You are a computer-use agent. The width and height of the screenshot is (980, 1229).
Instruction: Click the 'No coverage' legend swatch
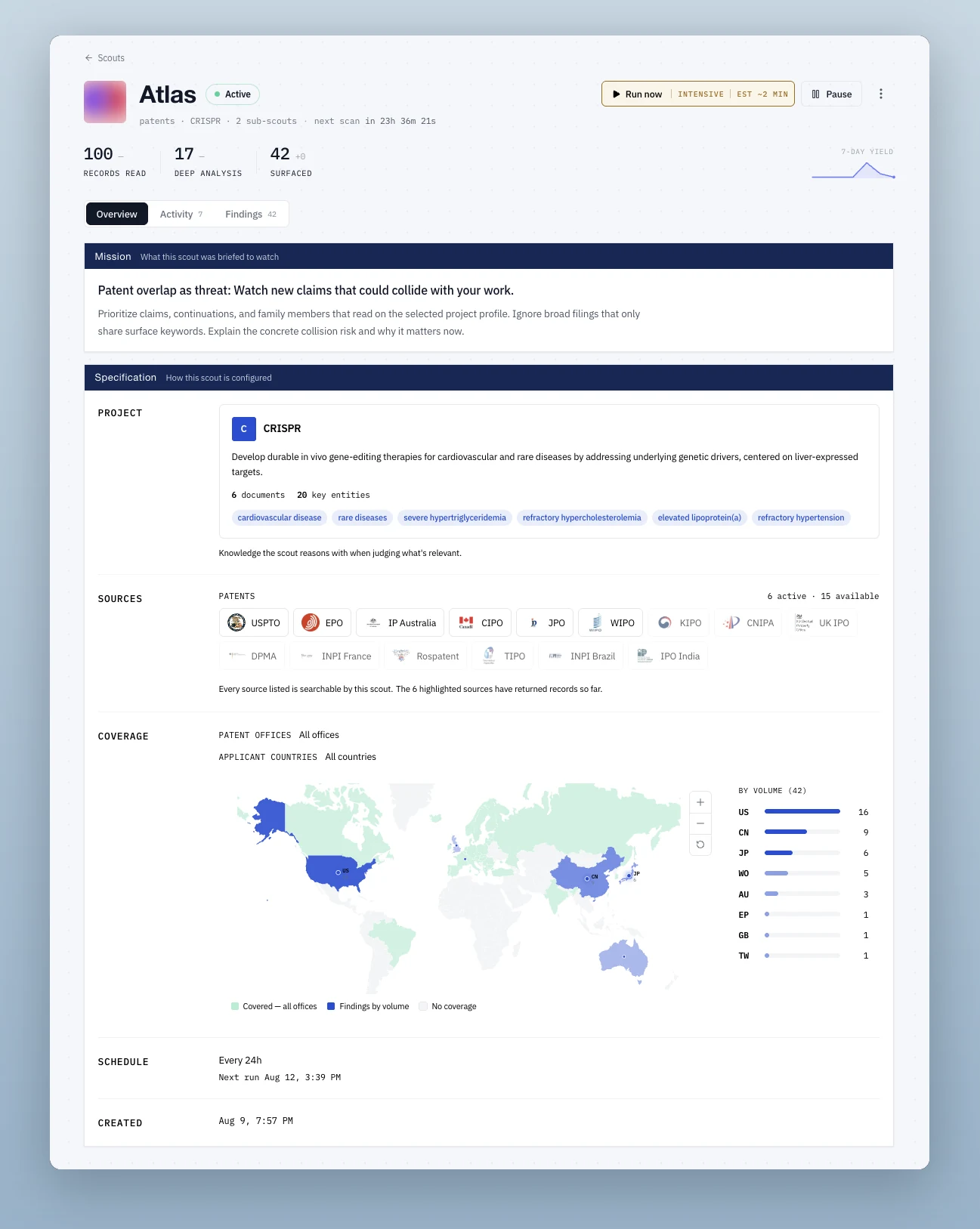pyautogui.click(x=424, y=1006)
